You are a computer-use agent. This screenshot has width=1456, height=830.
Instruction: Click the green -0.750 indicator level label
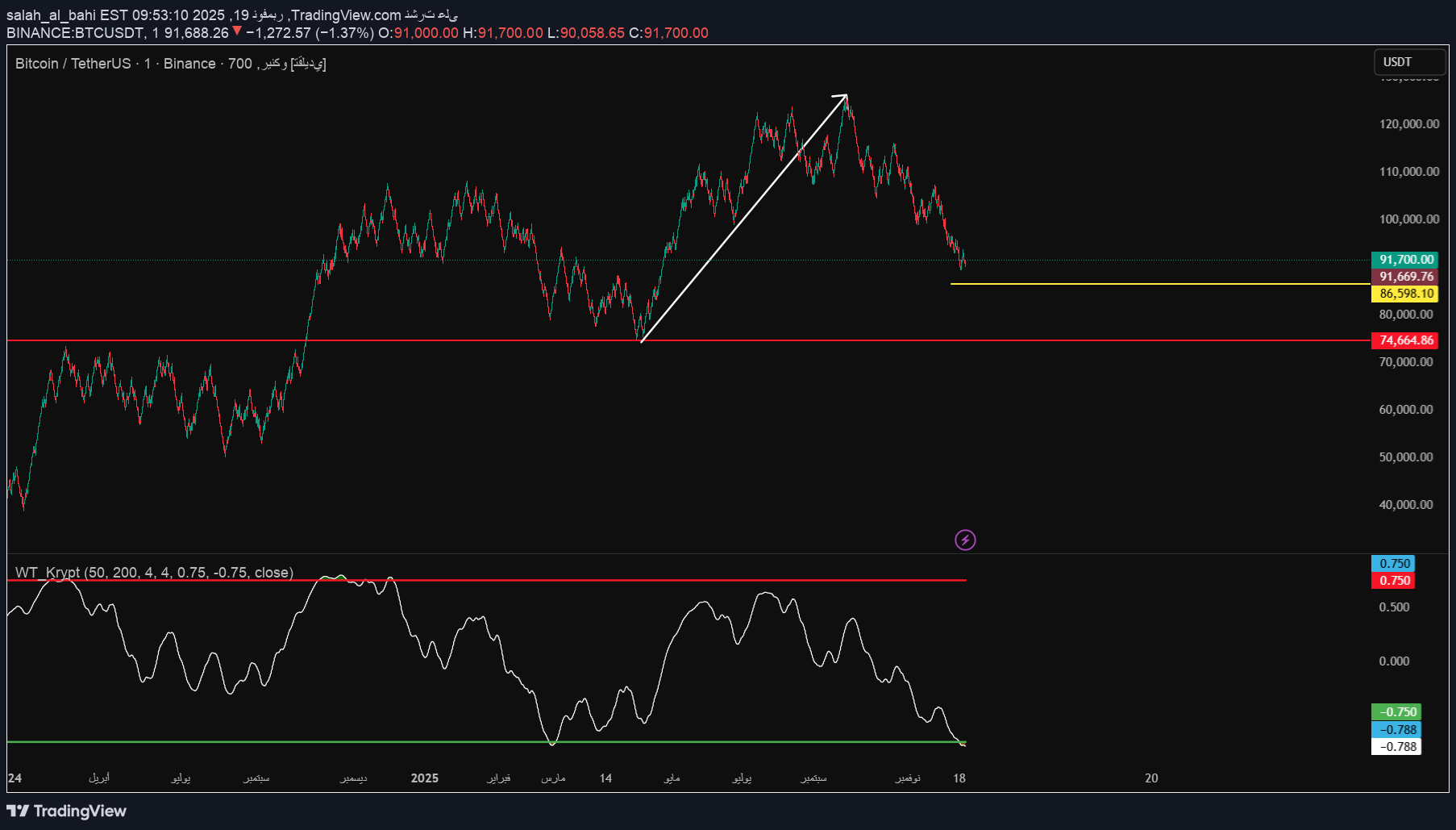(x=1396, y=712)
